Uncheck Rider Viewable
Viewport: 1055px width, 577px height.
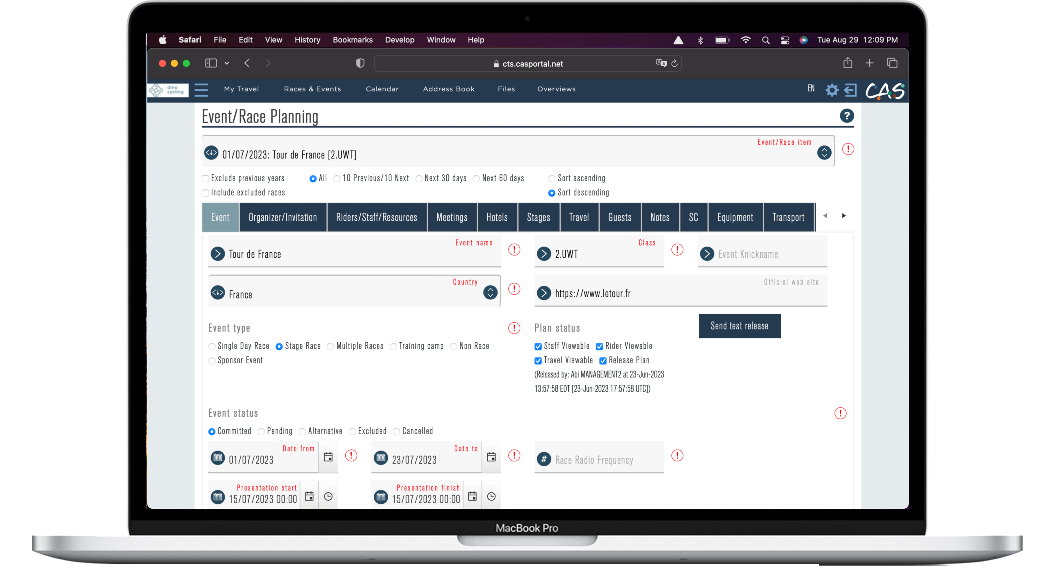click(x=599, y=346)
